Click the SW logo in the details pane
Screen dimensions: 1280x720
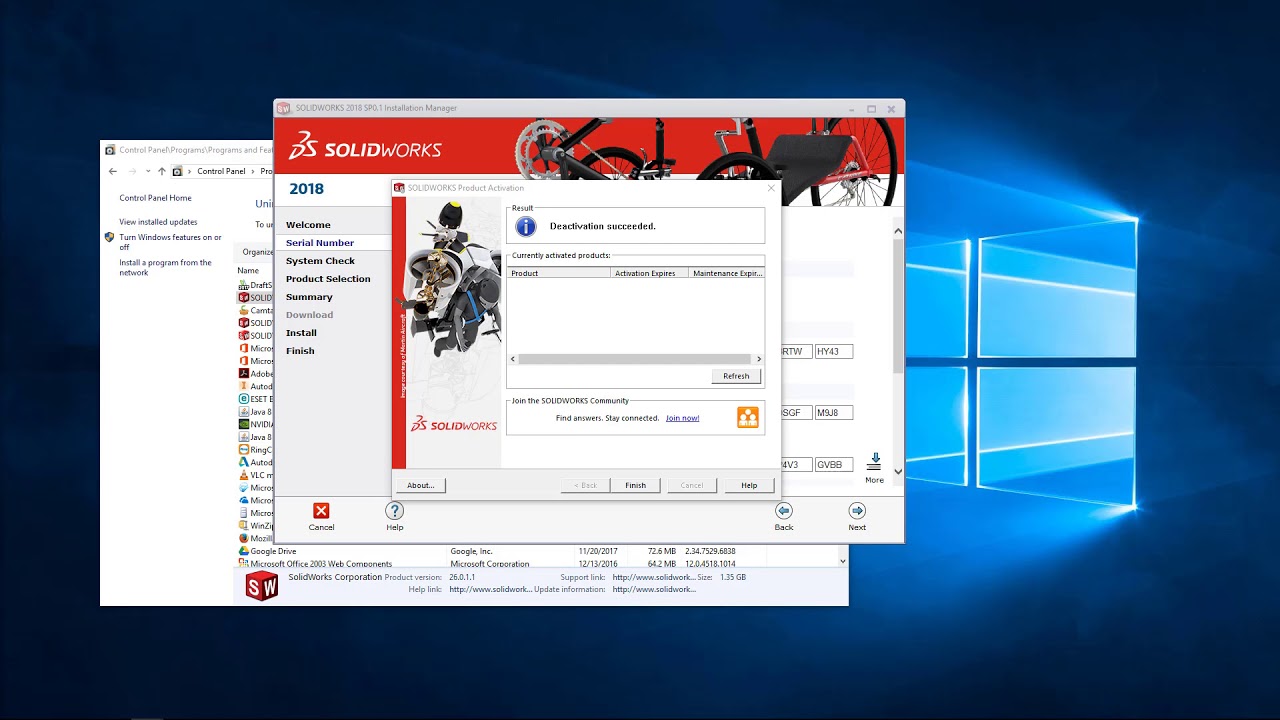262,586
